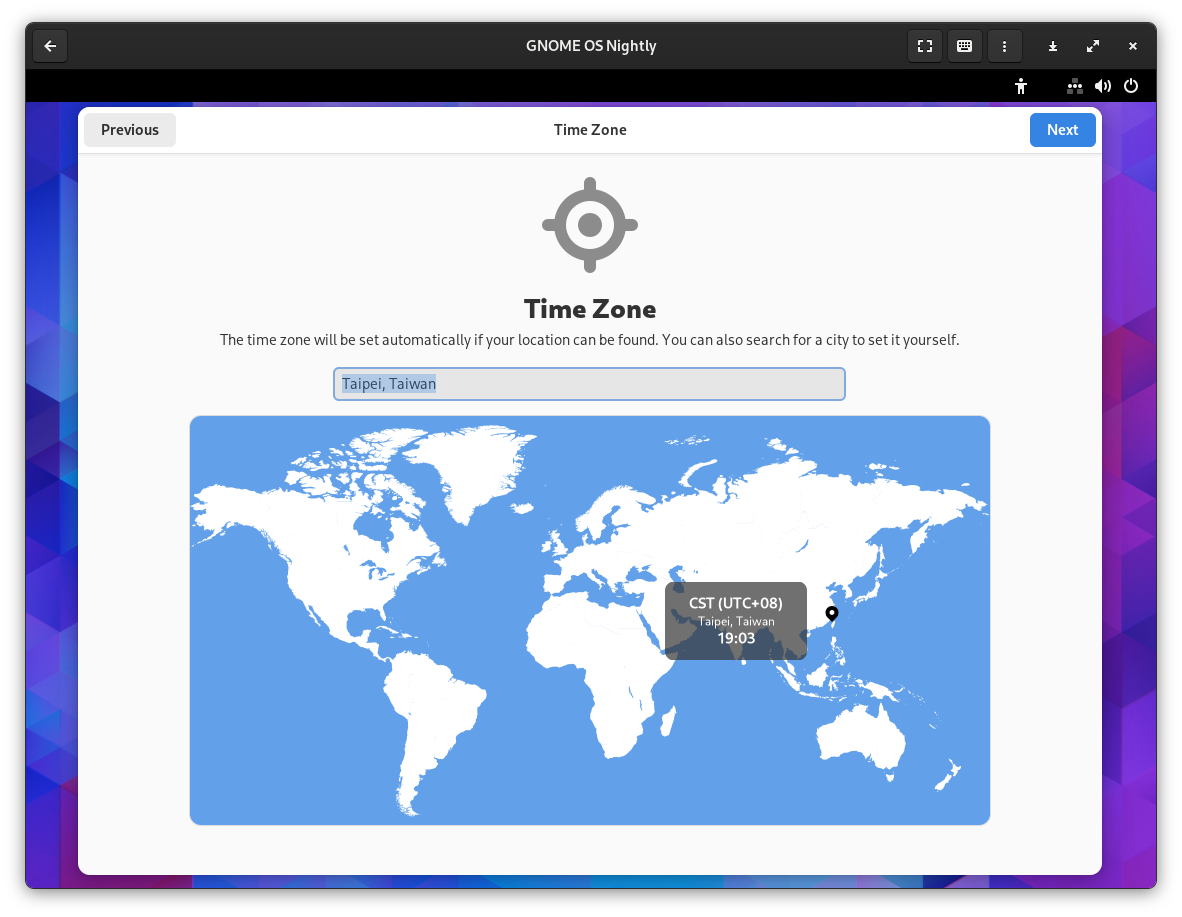
Task: Open the power menu in the top bar
Action: point(1131,86)
